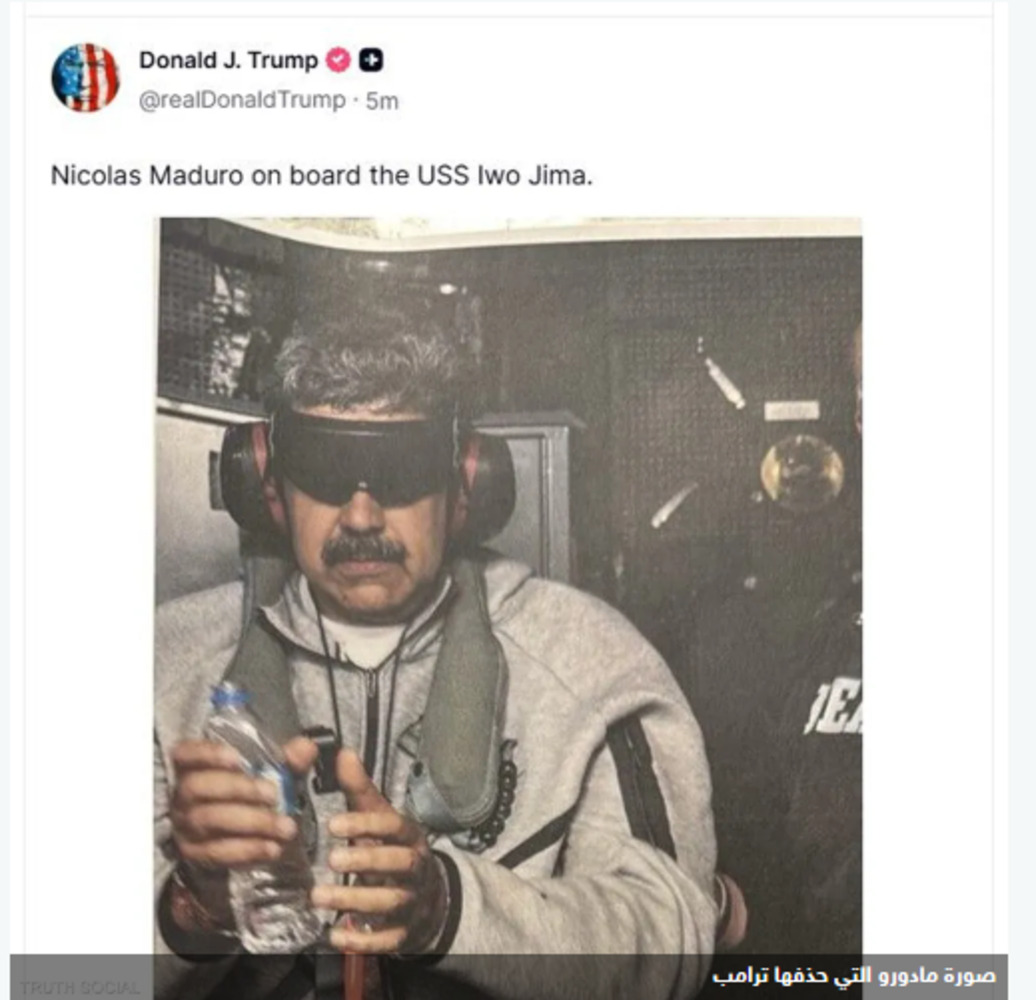Click the red verified checkmark badge
The height and width of the screenshot is (1000, 1036).
click(339, 61)
